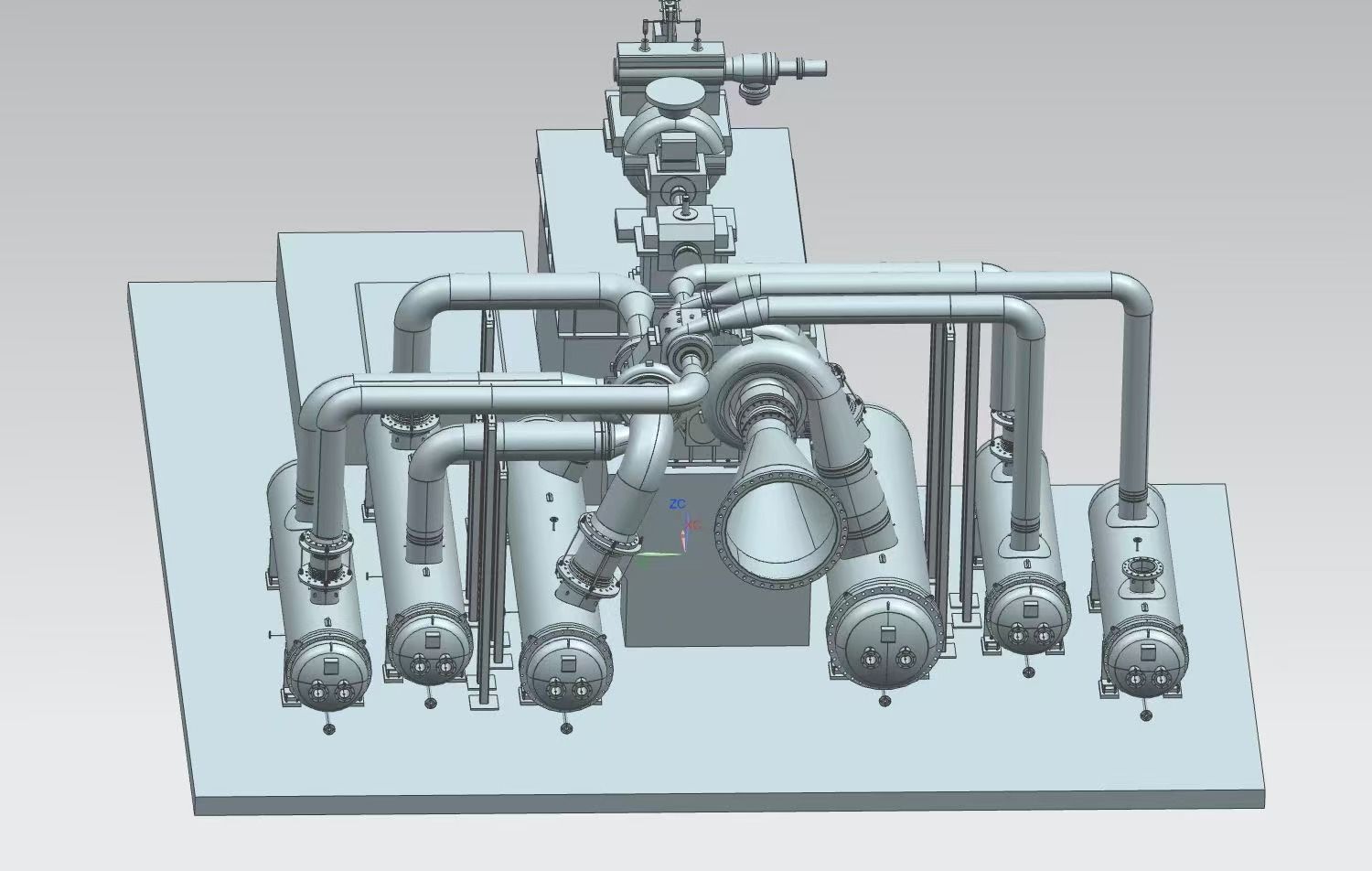
Task: Select the leftmost horizontal vessel's end cap
Action: coord(328,673)
